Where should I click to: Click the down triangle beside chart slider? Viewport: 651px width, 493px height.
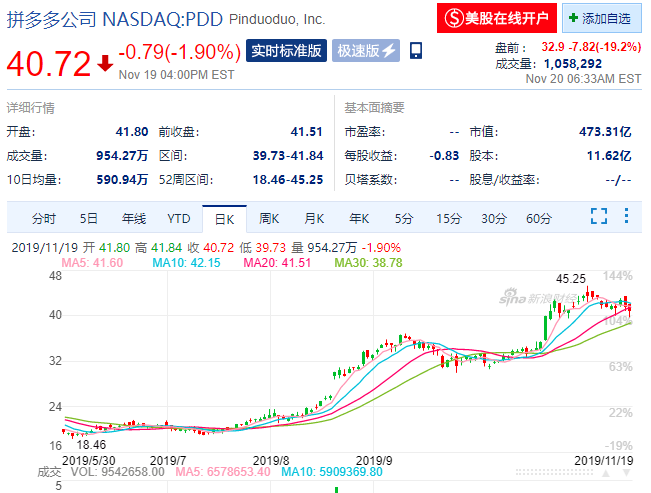627,473
